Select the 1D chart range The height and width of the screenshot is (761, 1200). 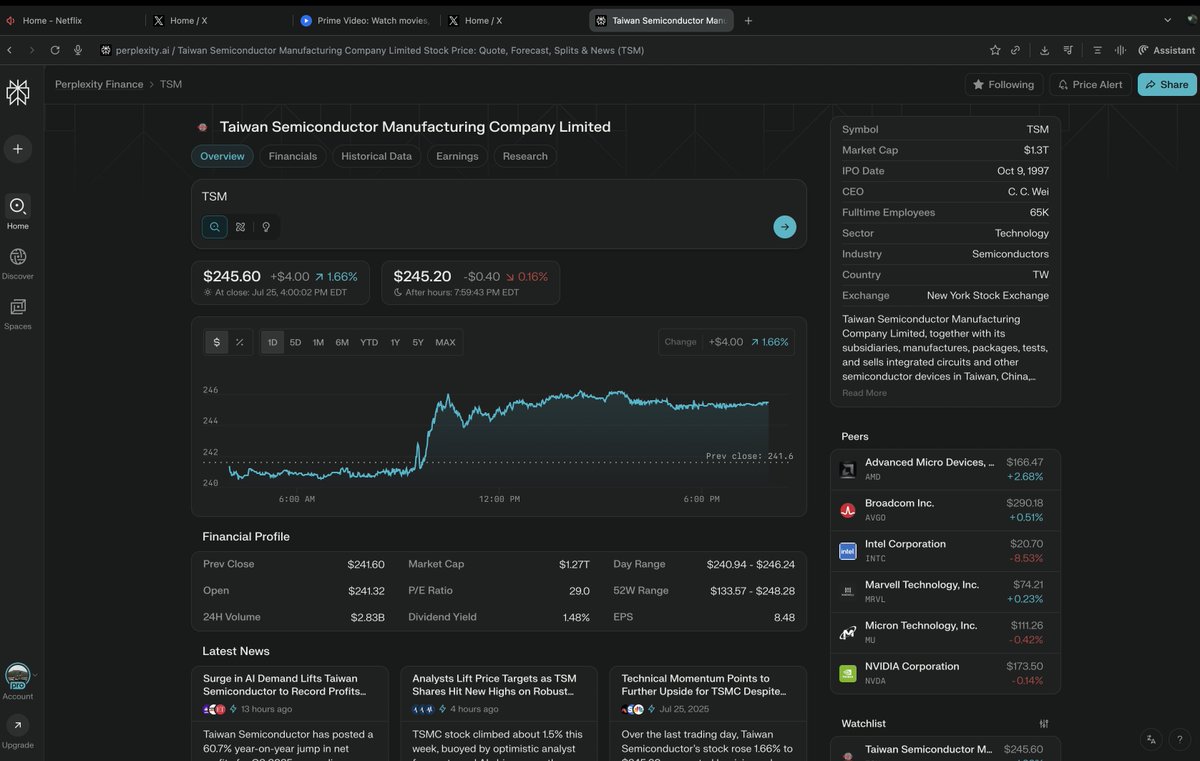point(273,342)
